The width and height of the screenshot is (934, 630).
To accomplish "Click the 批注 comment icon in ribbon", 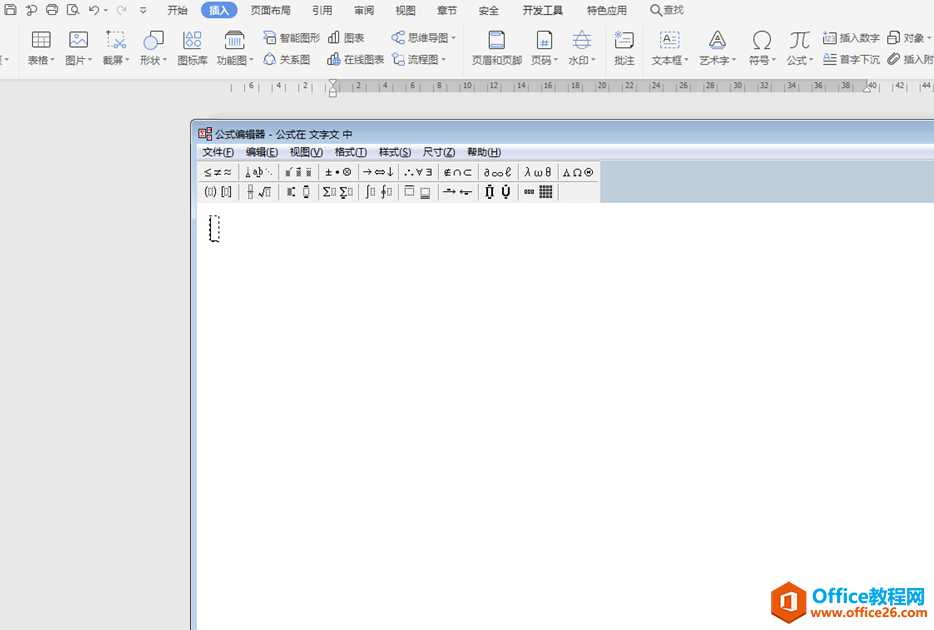I will click(x=624, y=48).
